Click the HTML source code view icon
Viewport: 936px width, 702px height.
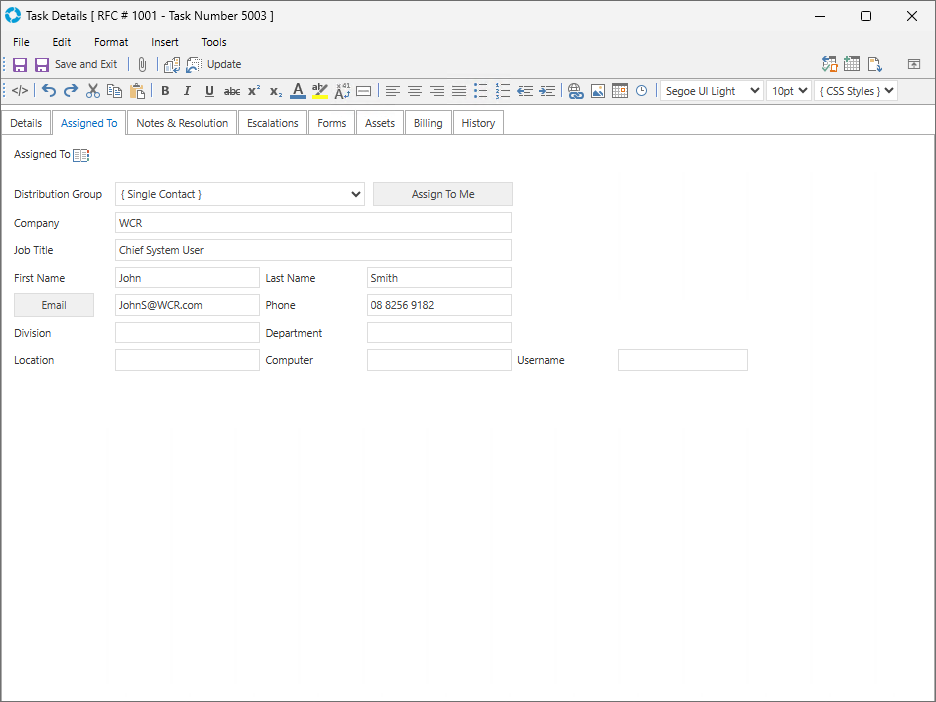coord(20,91)
